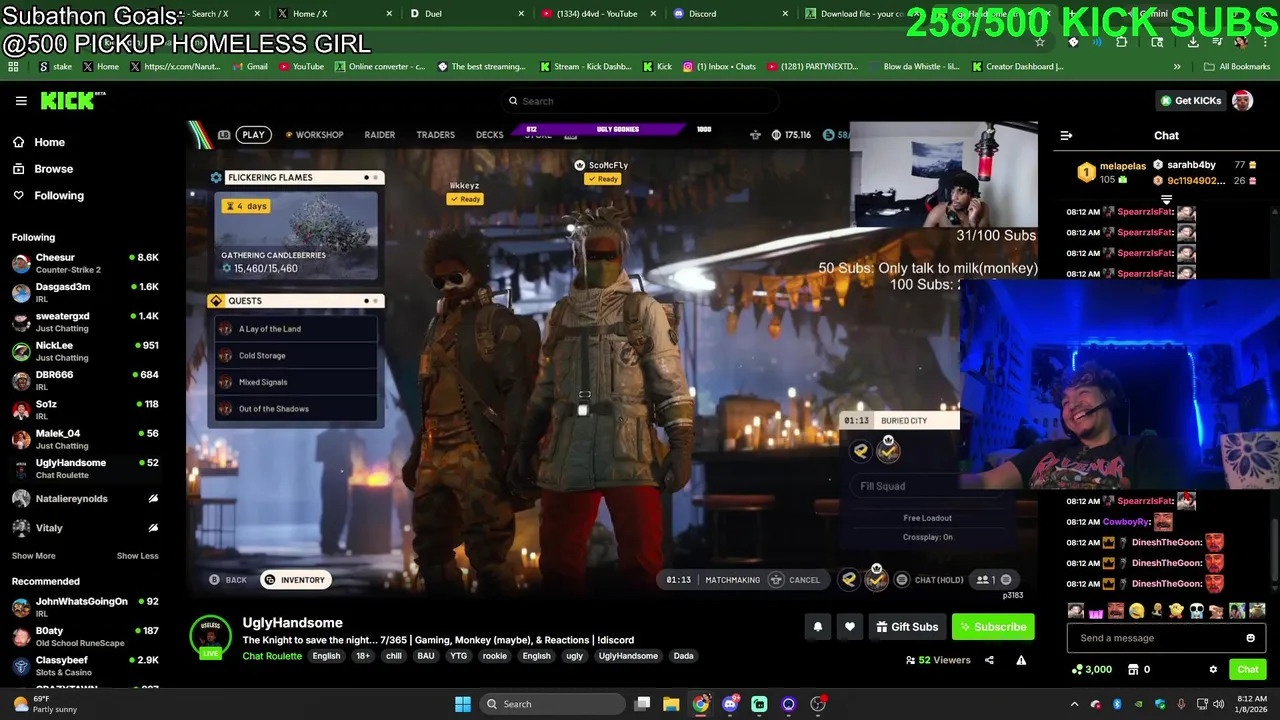The height and width of the screenshot is (720, 1280).
Task: Open the sweatergxd channel
Action: (x=85, y=322)
